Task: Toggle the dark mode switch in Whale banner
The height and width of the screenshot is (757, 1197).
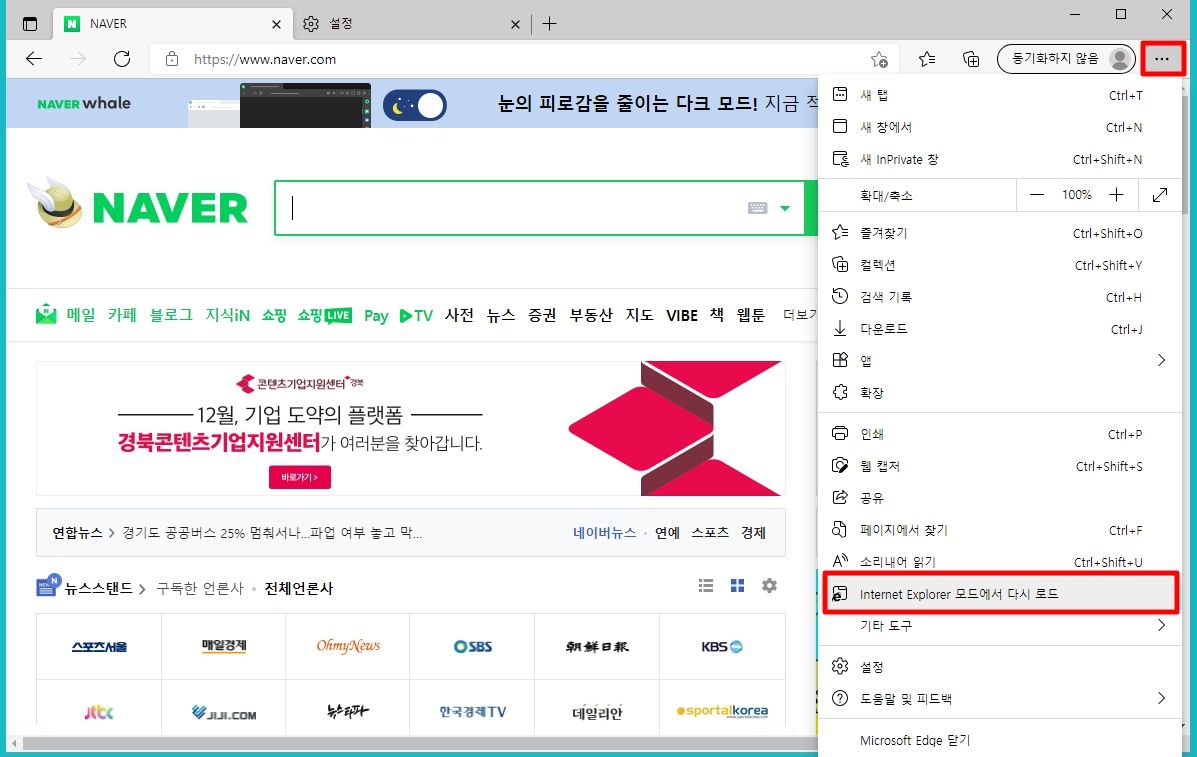Action: 415,106
